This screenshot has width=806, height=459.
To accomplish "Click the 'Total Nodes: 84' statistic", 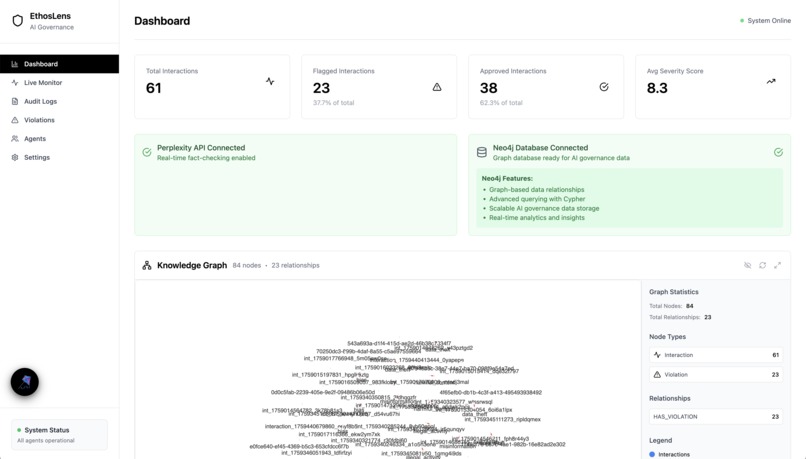I will (x=671, y=306).
